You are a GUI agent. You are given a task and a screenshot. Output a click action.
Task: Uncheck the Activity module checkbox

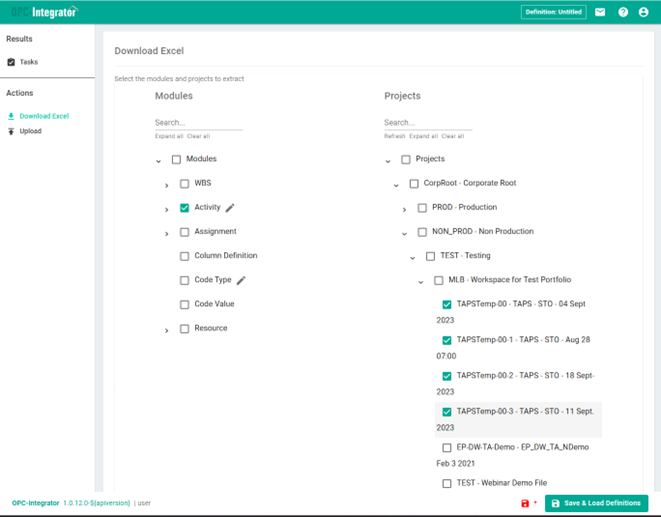point(185,208)
